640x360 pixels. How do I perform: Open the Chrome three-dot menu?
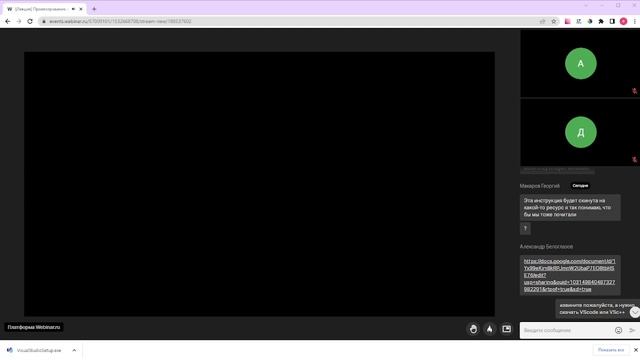(x=635, y=21)
